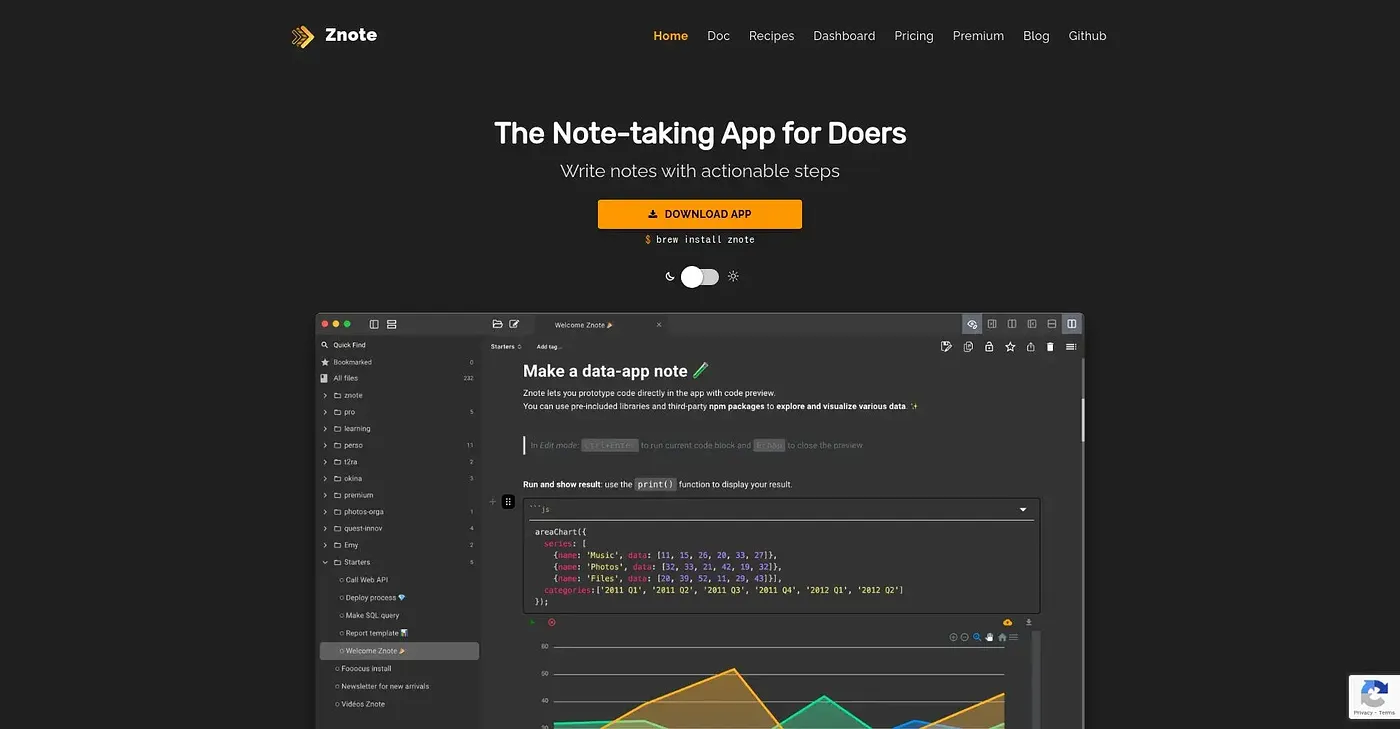Navigate to Pricing
Viewport: 1400px width, 729px height.
(x=914, y=36)
